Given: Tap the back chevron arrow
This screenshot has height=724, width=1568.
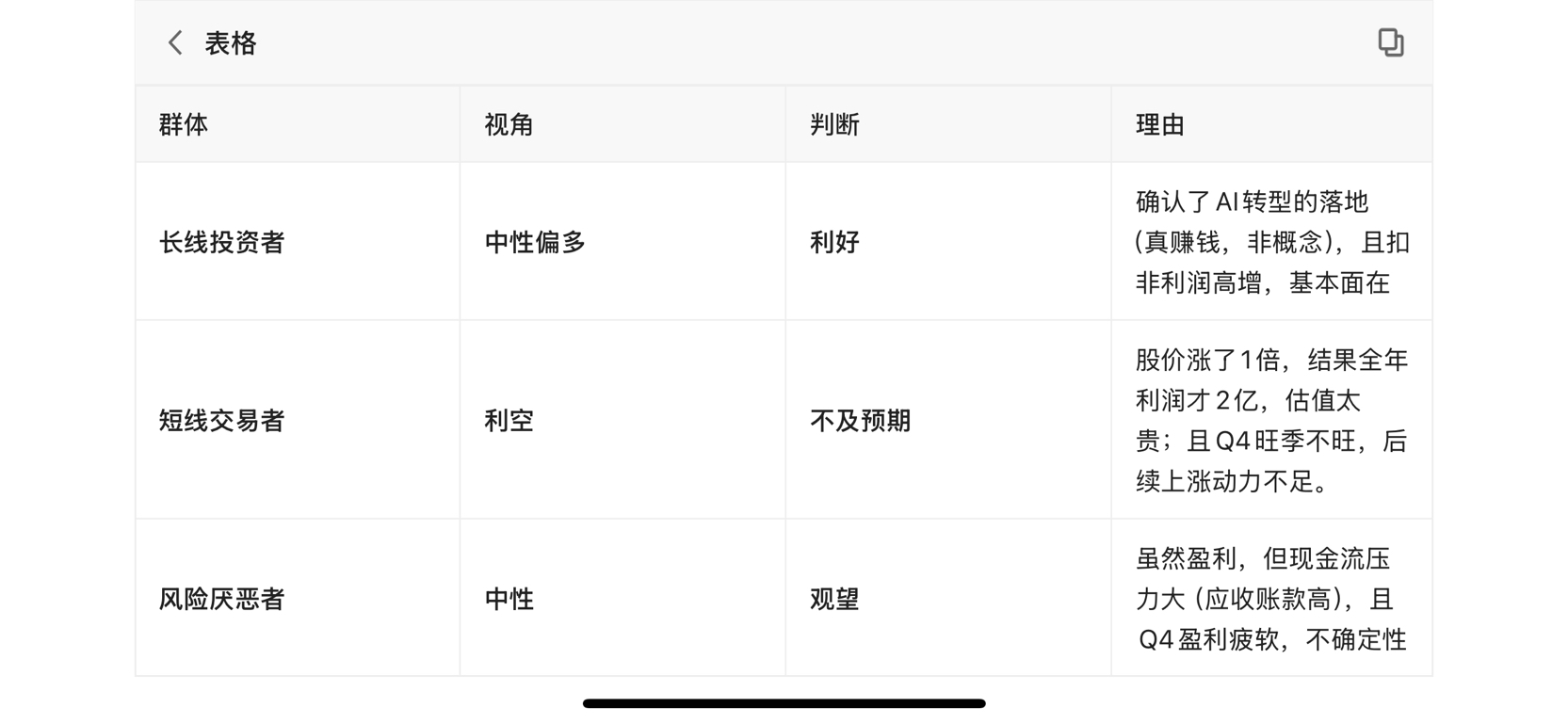Looking at the screenshot, I should click(175, 43).
